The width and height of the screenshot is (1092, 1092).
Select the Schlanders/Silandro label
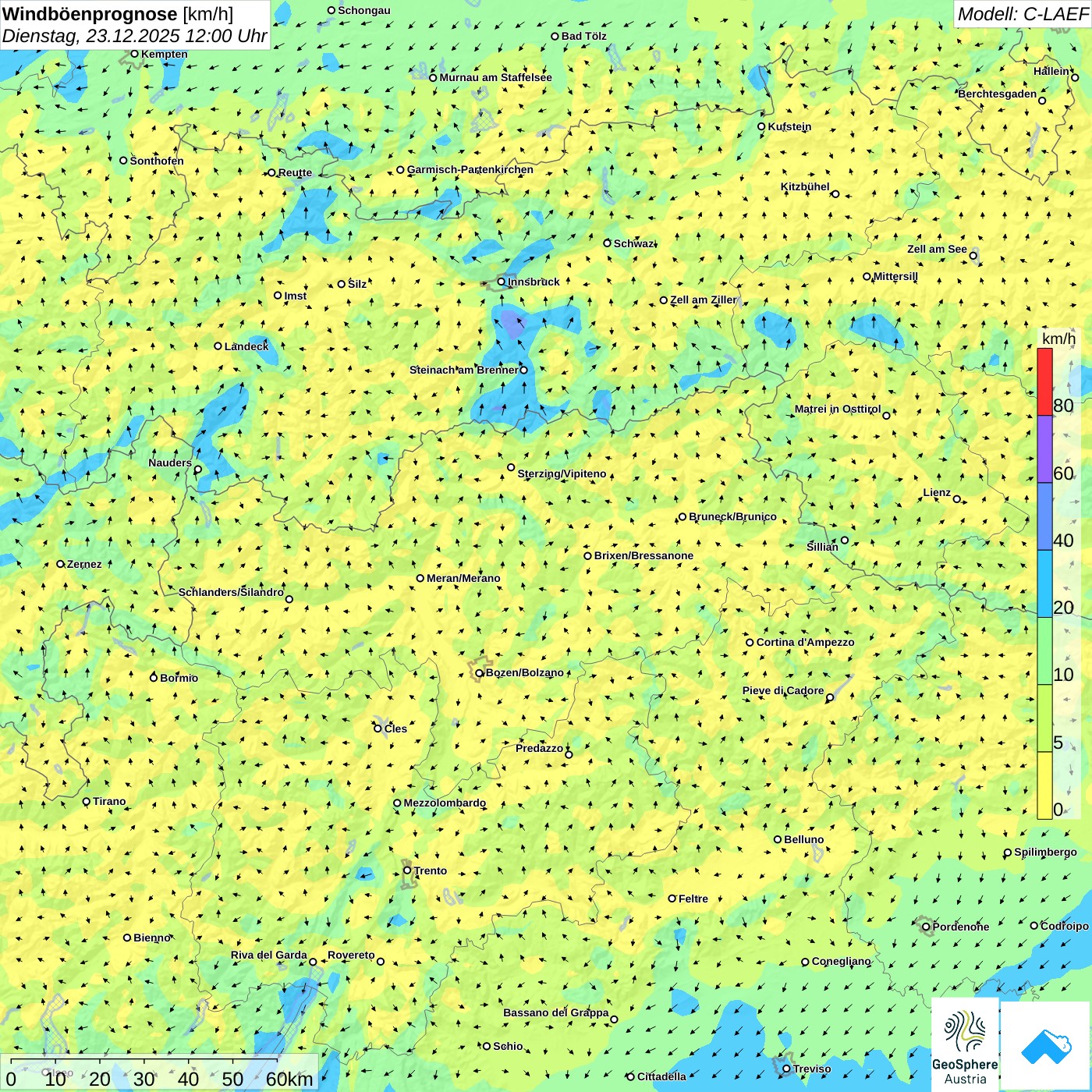coord(231,592)
